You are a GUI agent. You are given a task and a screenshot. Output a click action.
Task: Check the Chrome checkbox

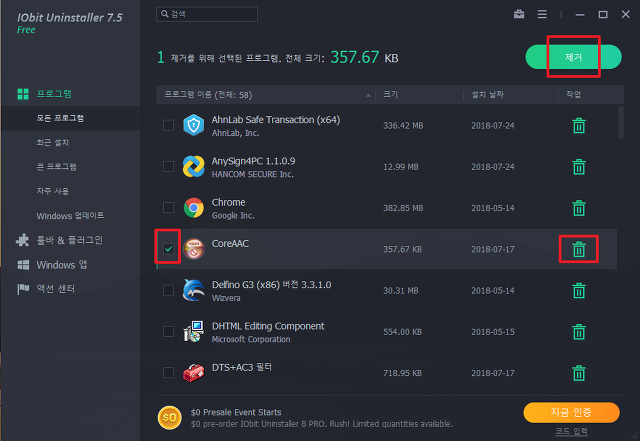168,207
